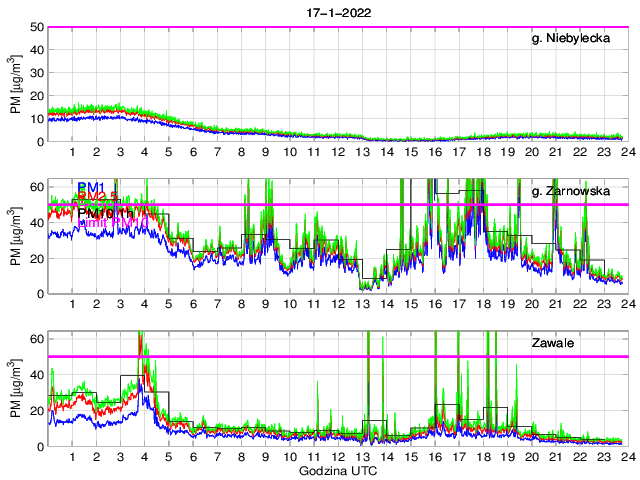The image size is (640, 480).
Task: Click y-axis tick 60 in Zarnowska chart
Action: [x=36, y=186]
